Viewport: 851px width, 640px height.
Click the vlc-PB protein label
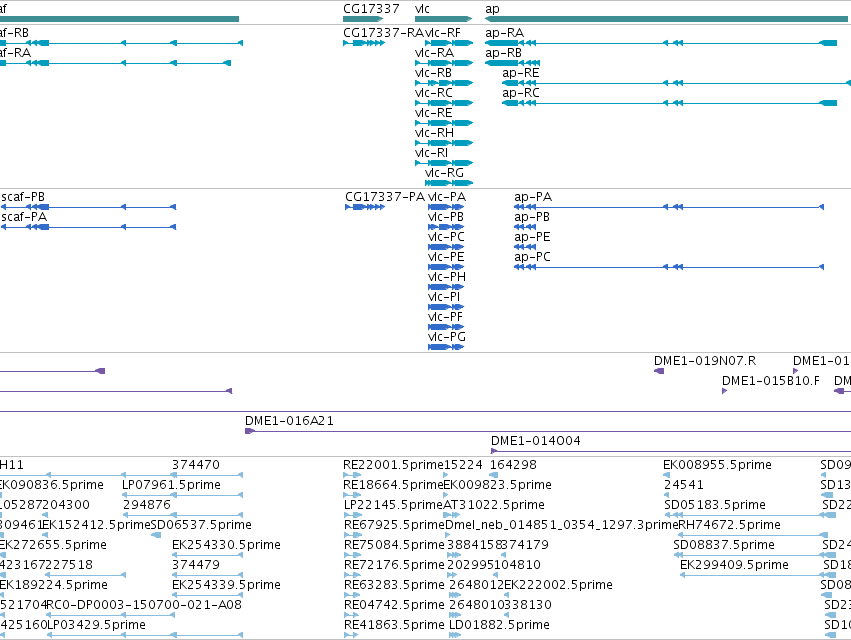point(446,217)
